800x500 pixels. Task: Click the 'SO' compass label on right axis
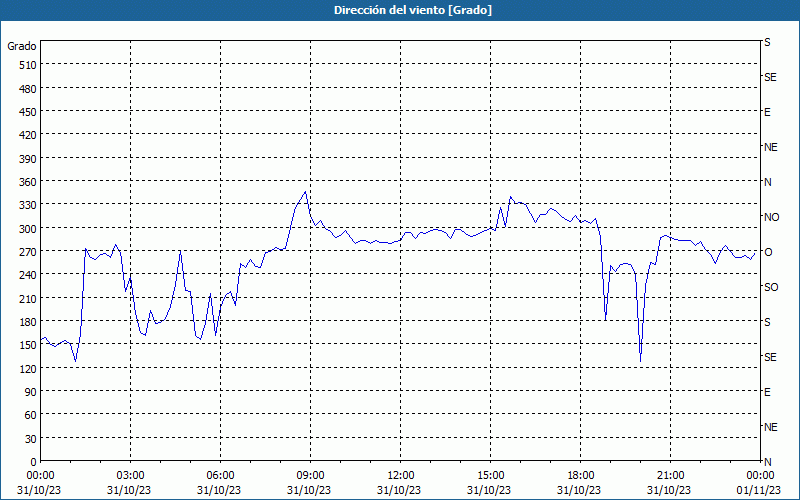coord(771,287)
